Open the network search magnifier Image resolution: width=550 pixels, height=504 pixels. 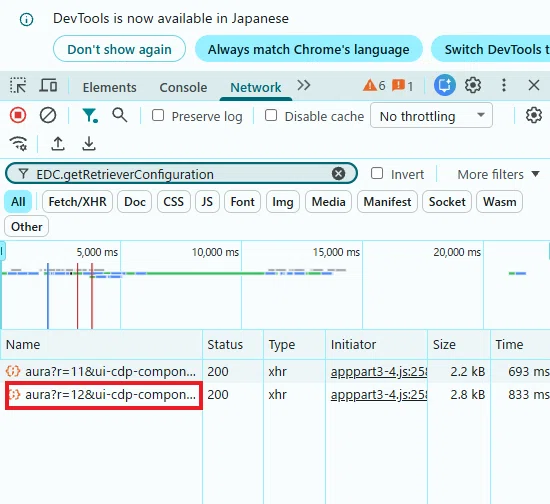[x=120, y=115]
